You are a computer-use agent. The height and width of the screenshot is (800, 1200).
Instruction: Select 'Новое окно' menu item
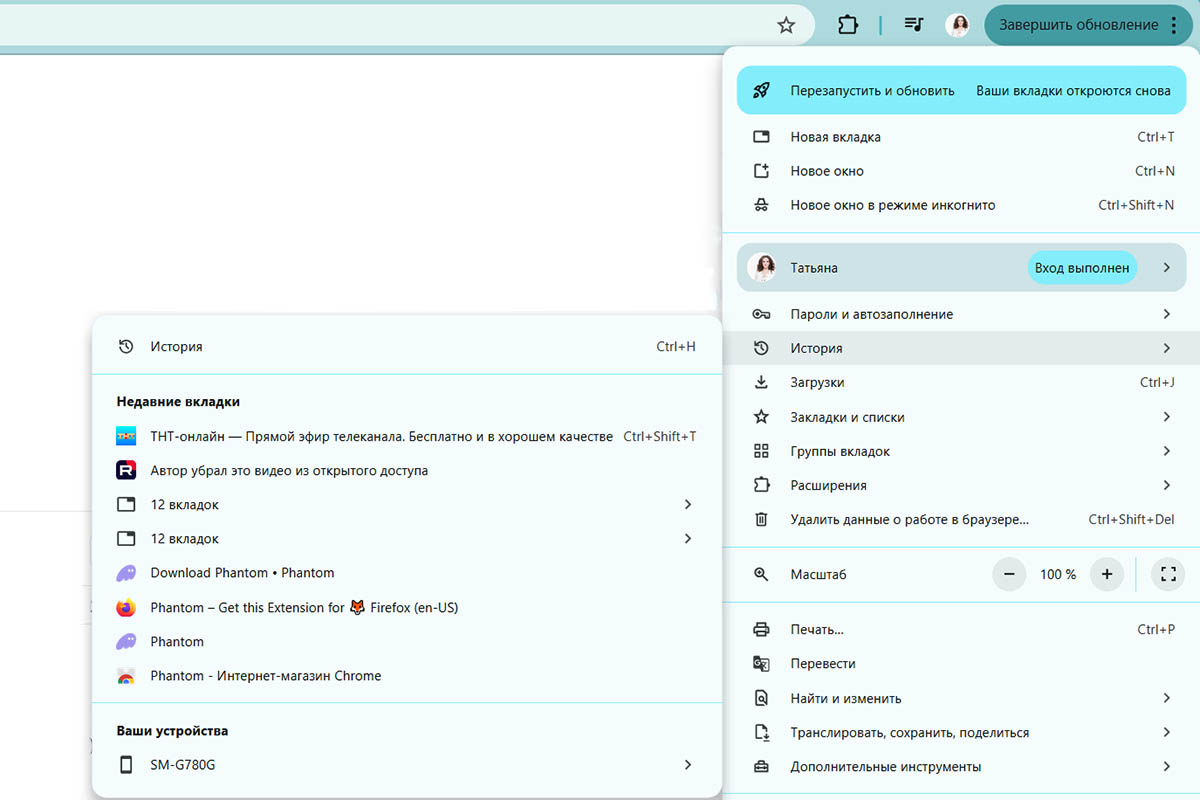click(x=961, y=171)
